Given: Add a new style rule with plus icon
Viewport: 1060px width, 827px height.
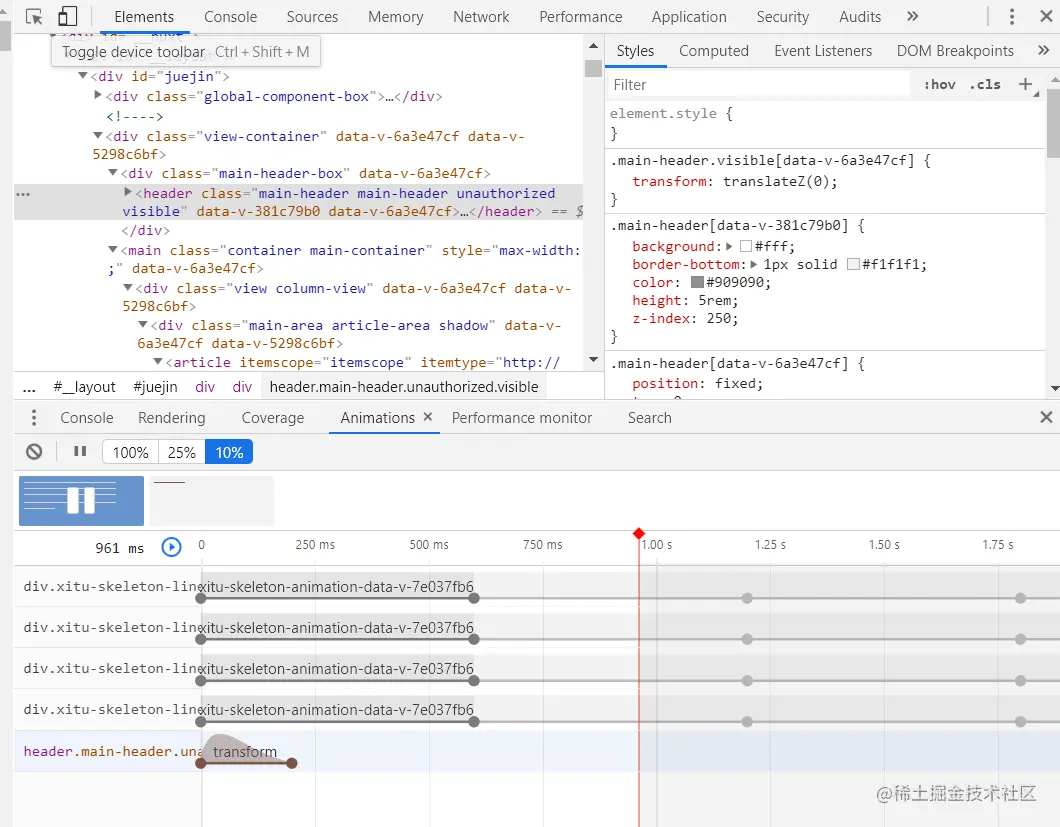Looking at the screenshot, I should pos(1026,84).
